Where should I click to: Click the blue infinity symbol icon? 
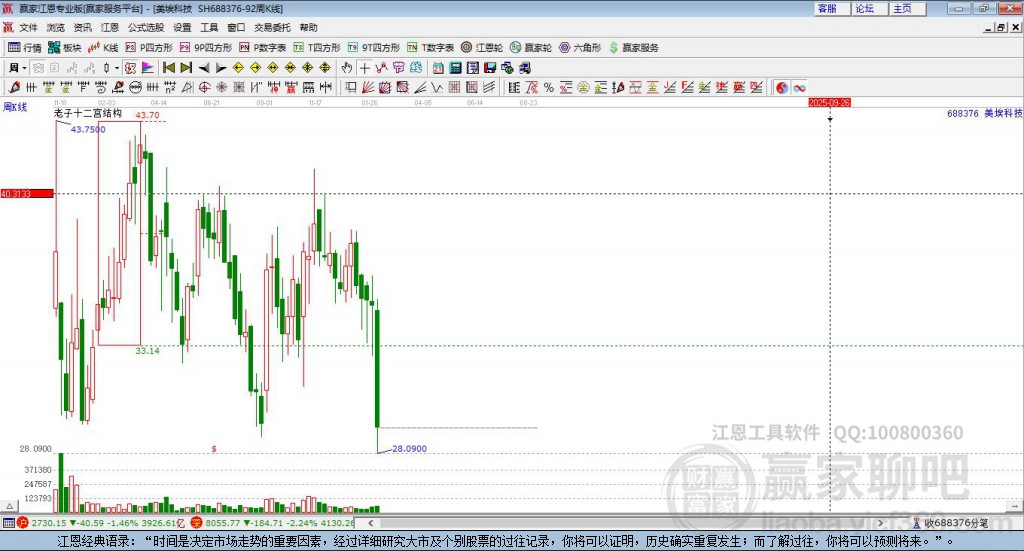[799, 87]
